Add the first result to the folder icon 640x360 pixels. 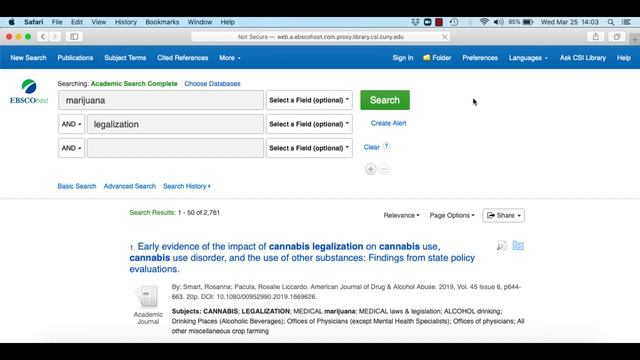[518, 245]
